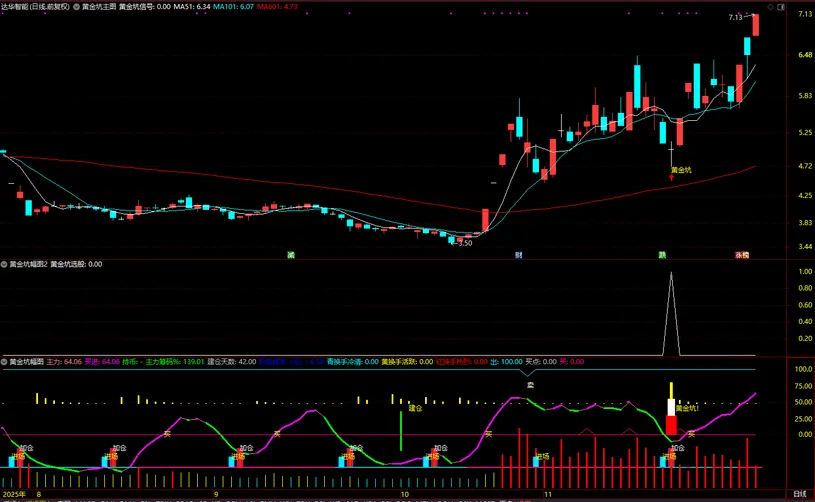Click the red arrow under the 黄金坑 label
Viewport: 815px width, 502px height.
[671, 177]
